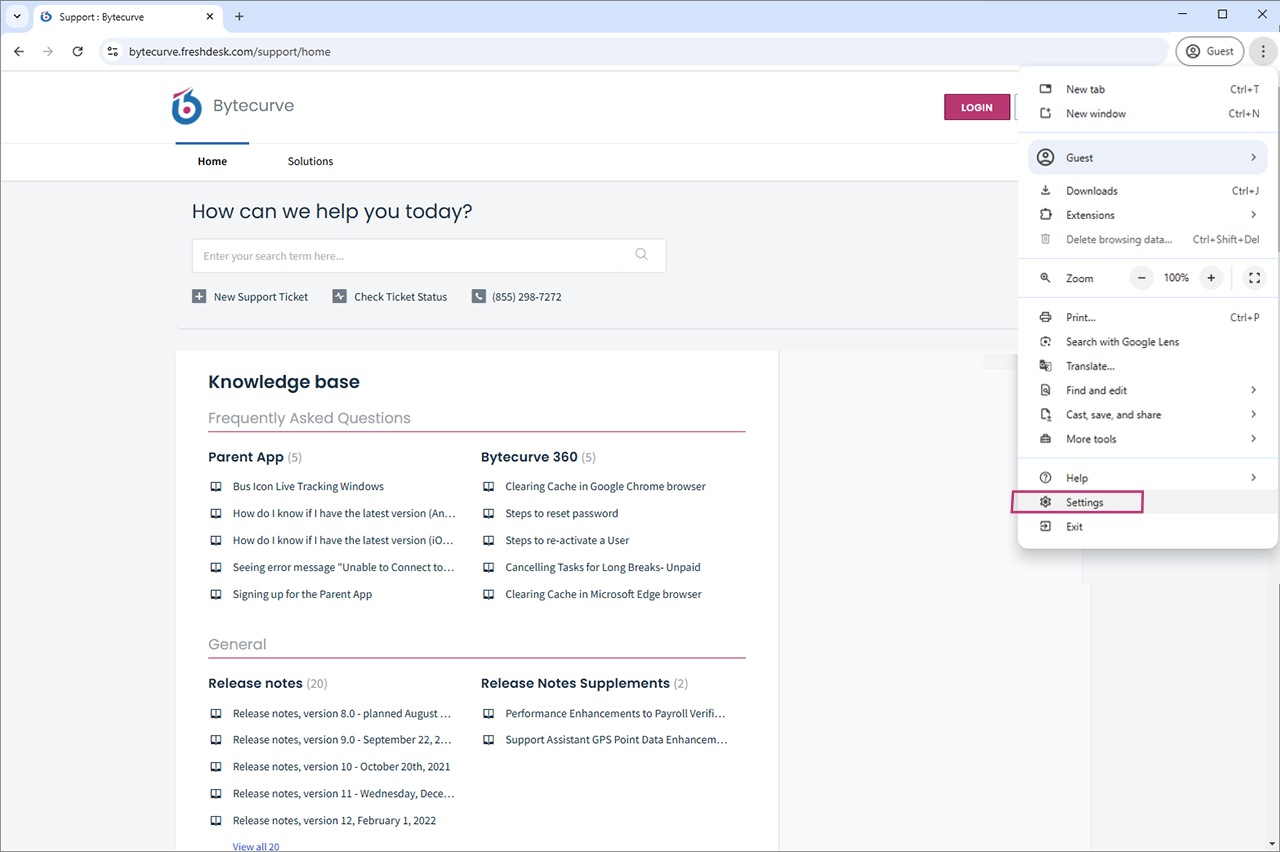Click the Check Ticket Status icon
This screenshot has width=1280, height=852.
[x=340, y=296]
